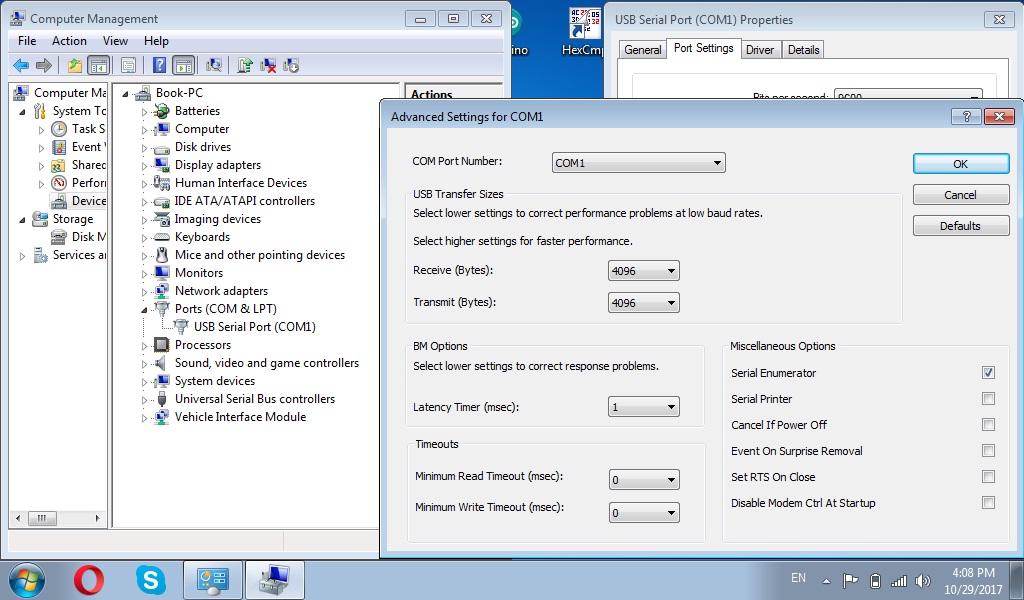Click Computer Management taskbar button
The image size is (1024, 600).
[275, 580]
